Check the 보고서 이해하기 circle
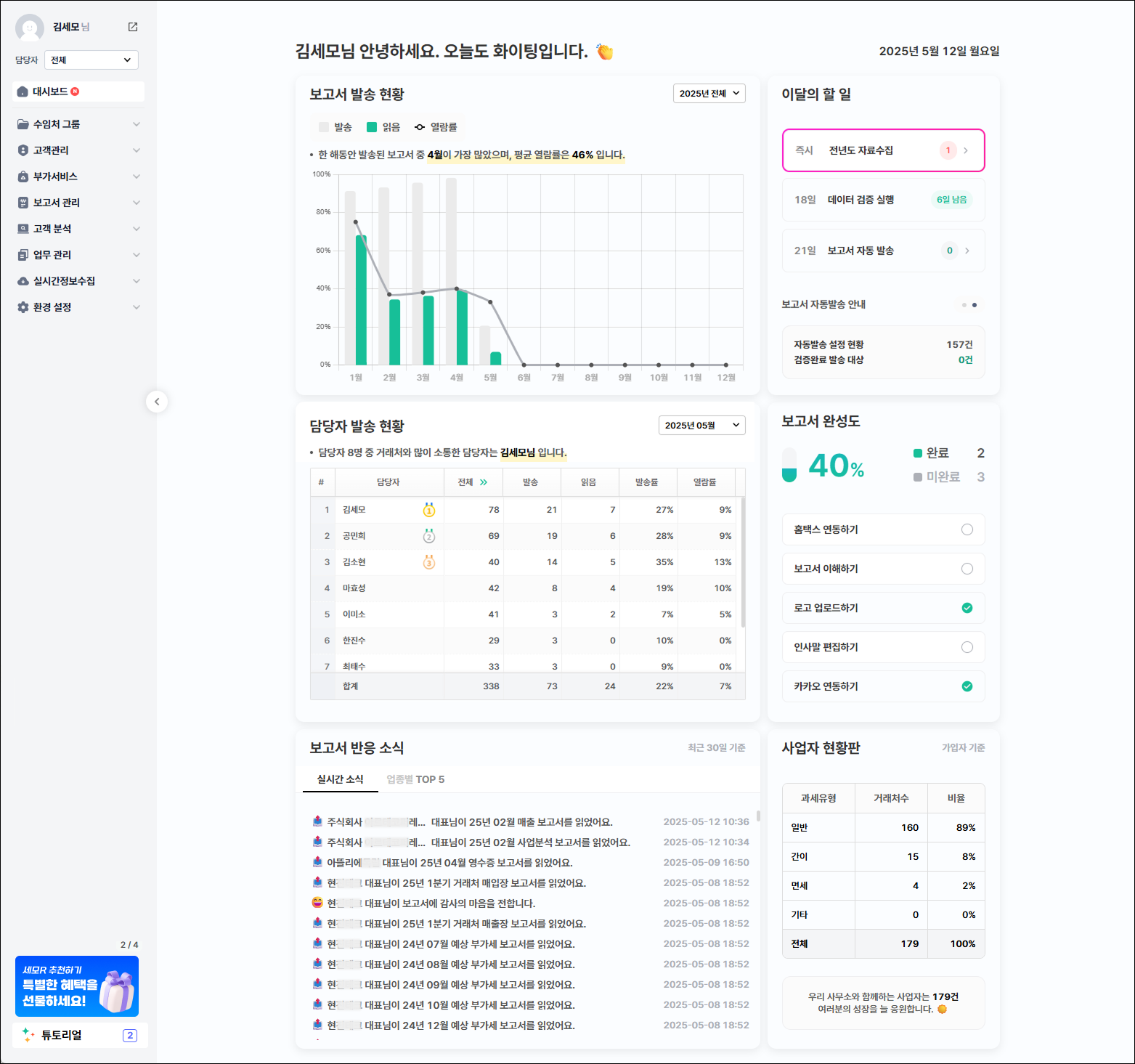 tap(967, 569)
